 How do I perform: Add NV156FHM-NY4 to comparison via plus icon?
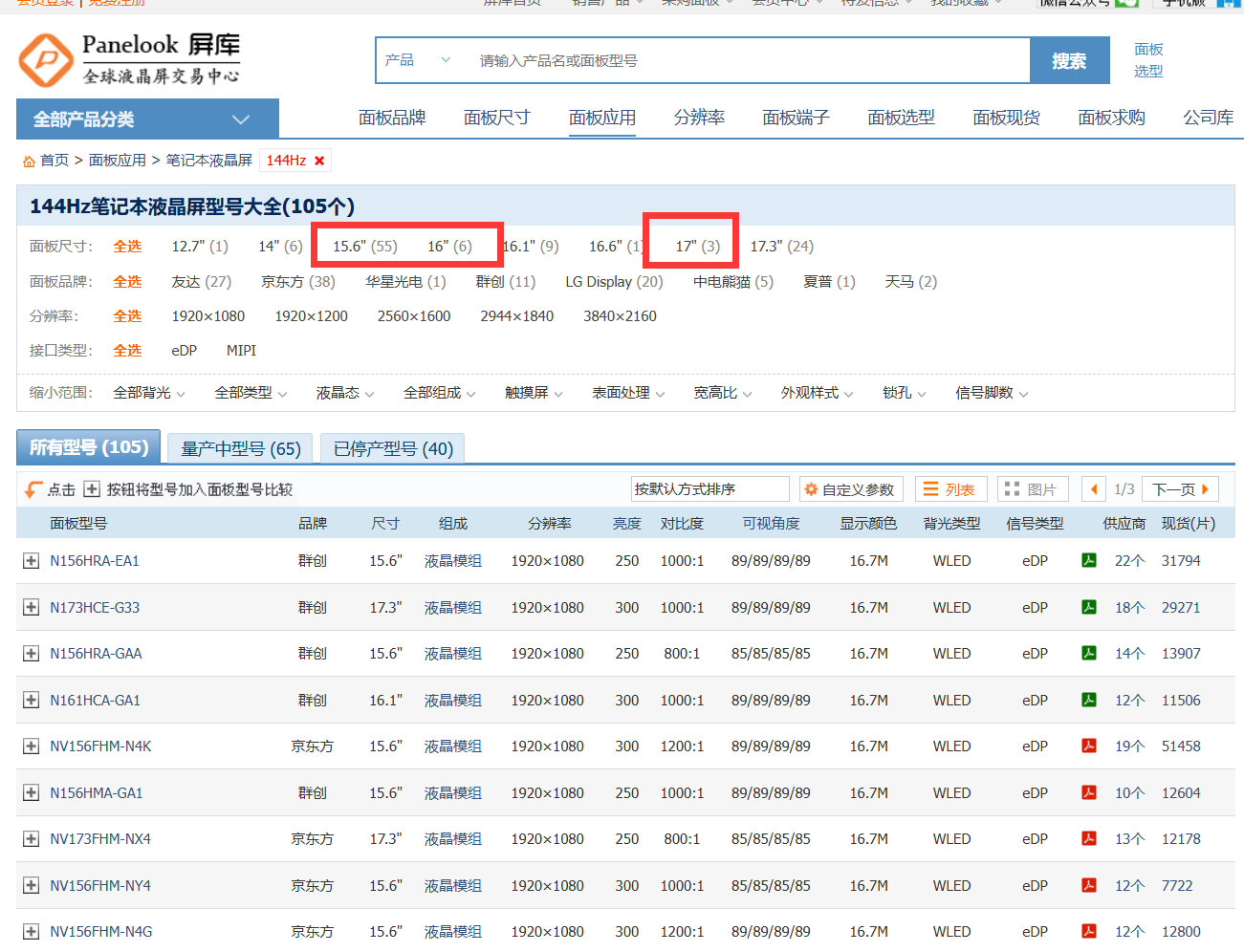coord(32,886)
